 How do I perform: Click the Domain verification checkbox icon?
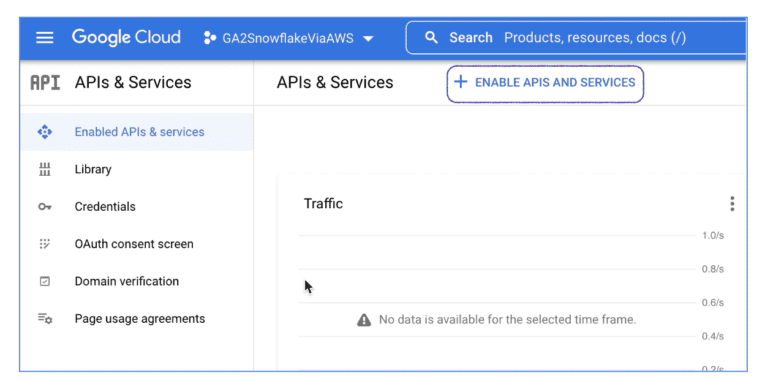click(x=45, y=282)
